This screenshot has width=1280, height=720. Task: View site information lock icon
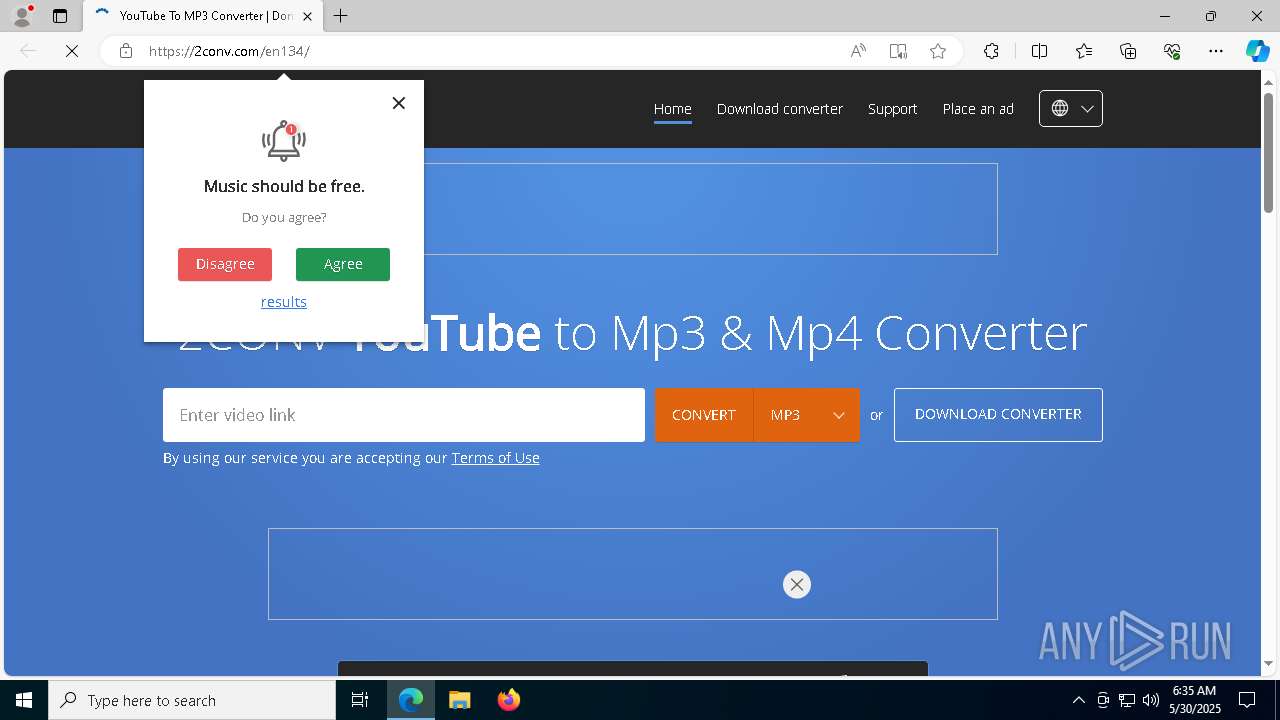(x=126, y=51)
